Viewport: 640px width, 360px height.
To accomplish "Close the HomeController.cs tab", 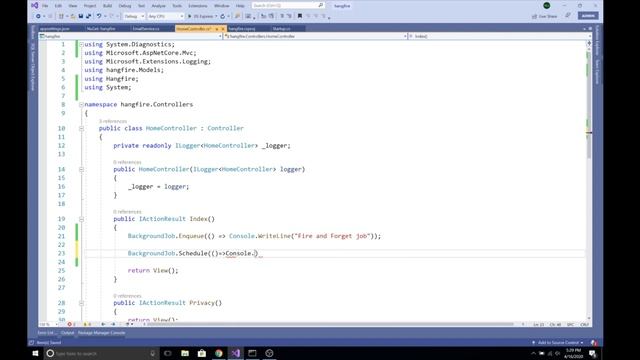I will pyautogui.click(x=222, y=29).
